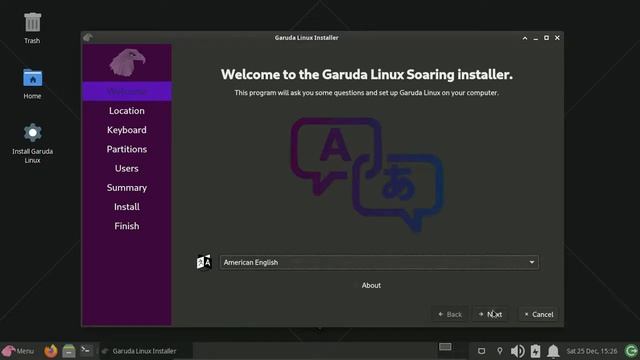Cancel the installer
This screenshot has width=640, height=360.
coord(539,314)
